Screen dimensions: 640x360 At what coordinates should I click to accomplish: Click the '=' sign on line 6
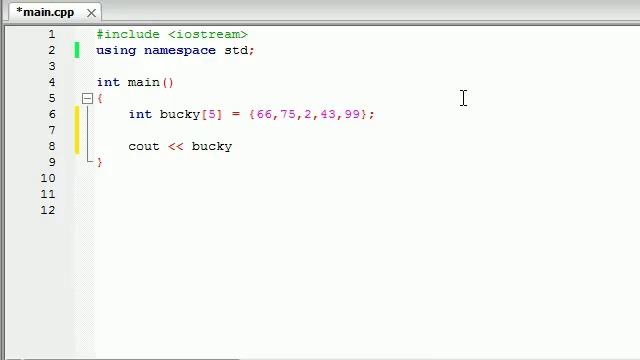[236, 115]
